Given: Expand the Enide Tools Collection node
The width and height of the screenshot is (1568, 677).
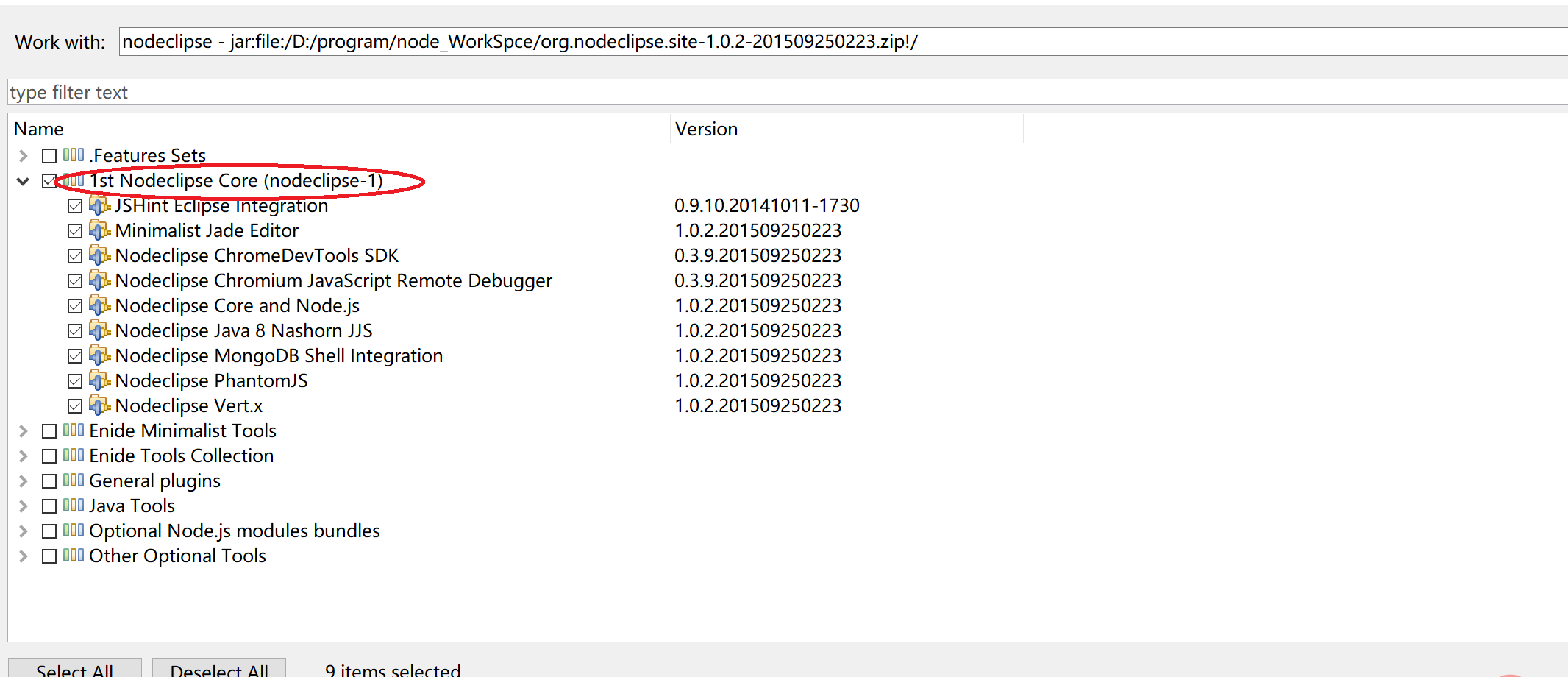Looking at the screenshot, I should point(23,456).
